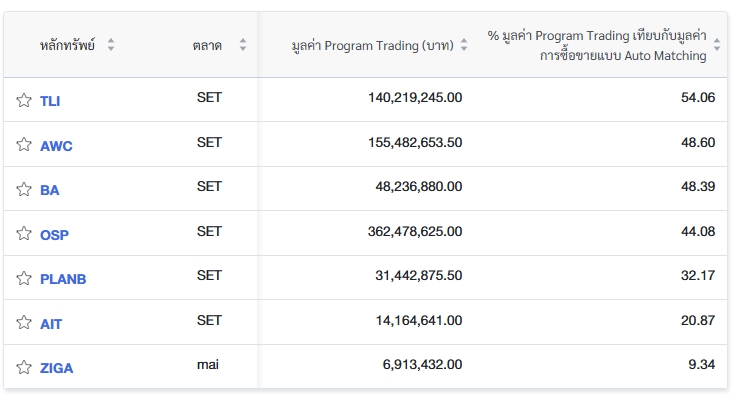The image size is (739, 400).
Task: Add AWC to favorites with star
Action: pyautogui.click(x=24, y=145)
